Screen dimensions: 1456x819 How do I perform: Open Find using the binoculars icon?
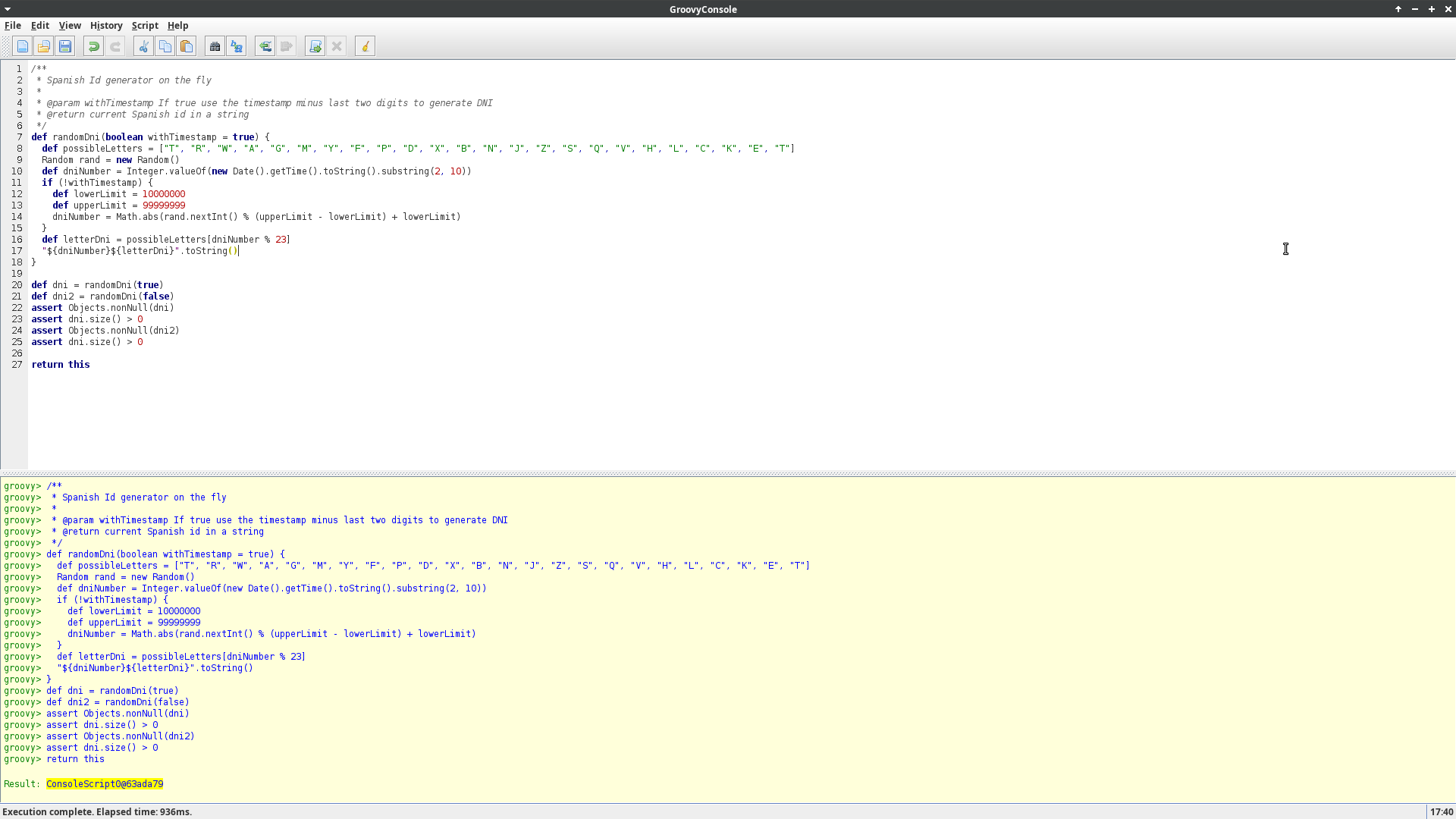coord(215,47)
